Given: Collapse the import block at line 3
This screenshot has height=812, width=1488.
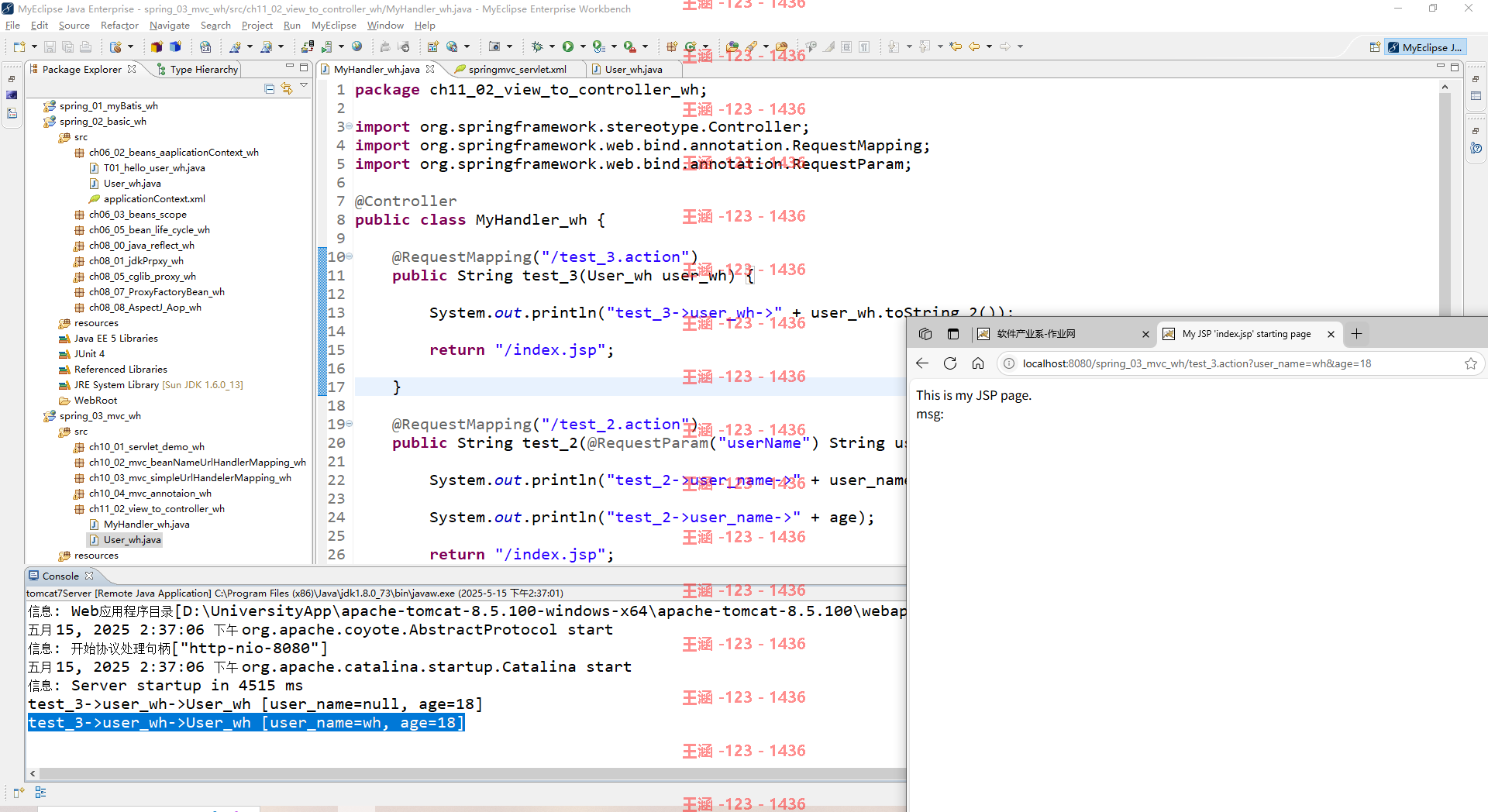Looking at the screenshot, I should (x=349, y=126).
